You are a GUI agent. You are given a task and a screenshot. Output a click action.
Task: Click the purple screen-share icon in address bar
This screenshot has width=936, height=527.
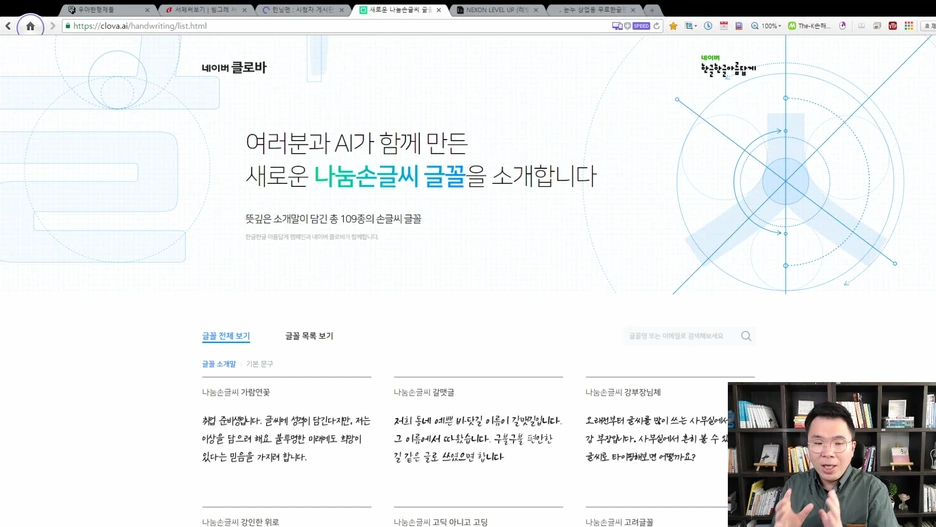[617, 26]
